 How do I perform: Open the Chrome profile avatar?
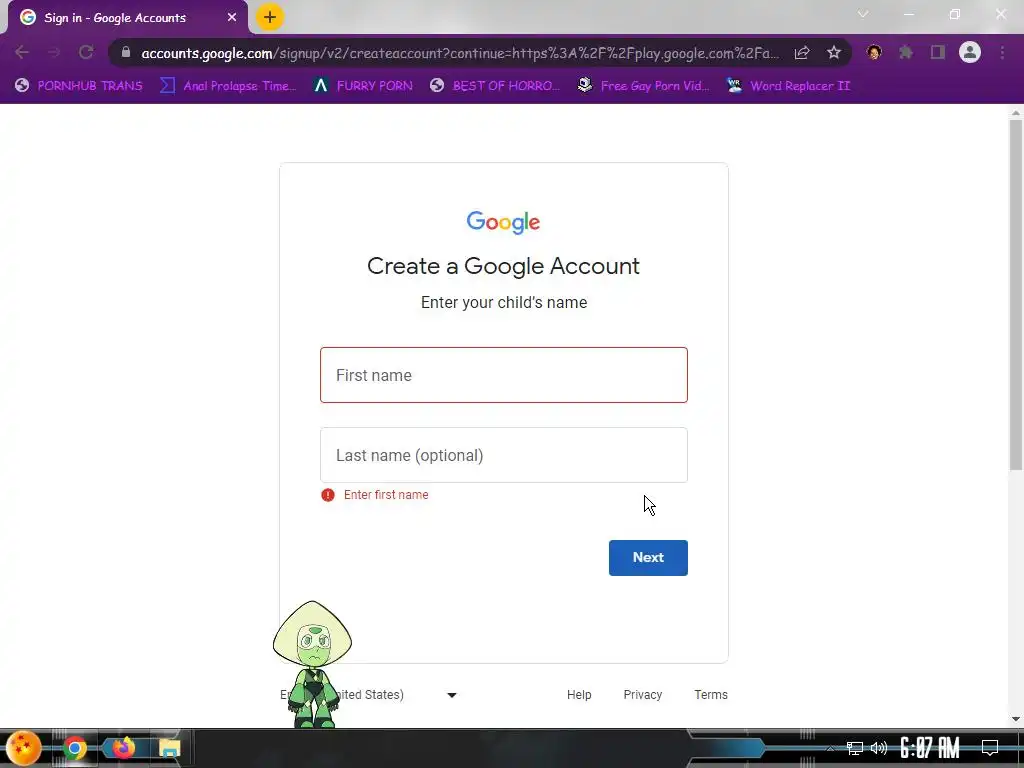tap(970, 52)
